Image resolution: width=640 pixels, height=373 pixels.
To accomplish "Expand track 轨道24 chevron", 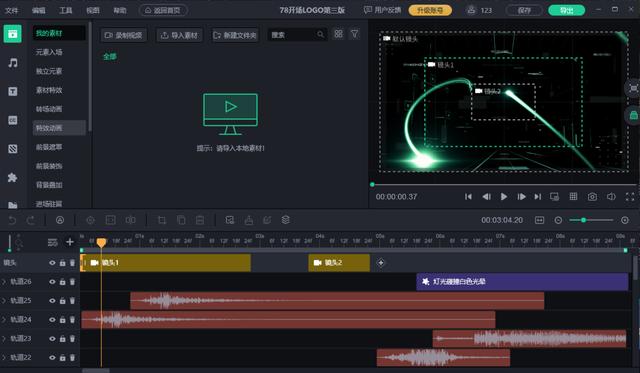I will pyautogui.click(x=4, y=320).
